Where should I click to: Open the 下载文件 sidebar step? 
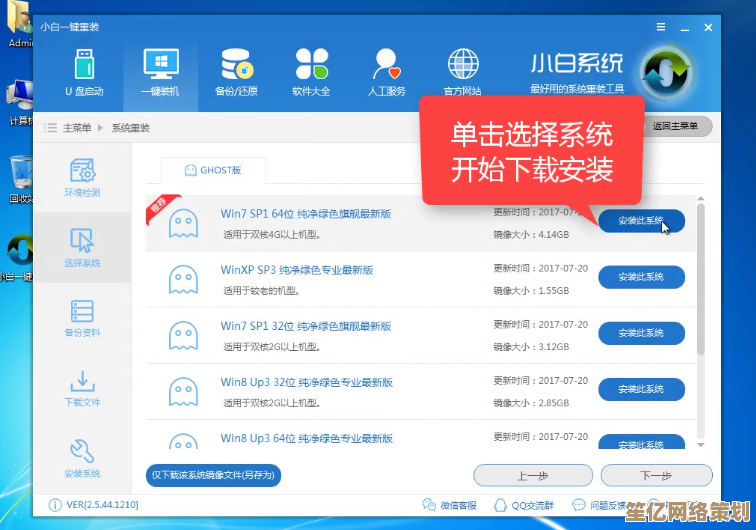(82, 388)
